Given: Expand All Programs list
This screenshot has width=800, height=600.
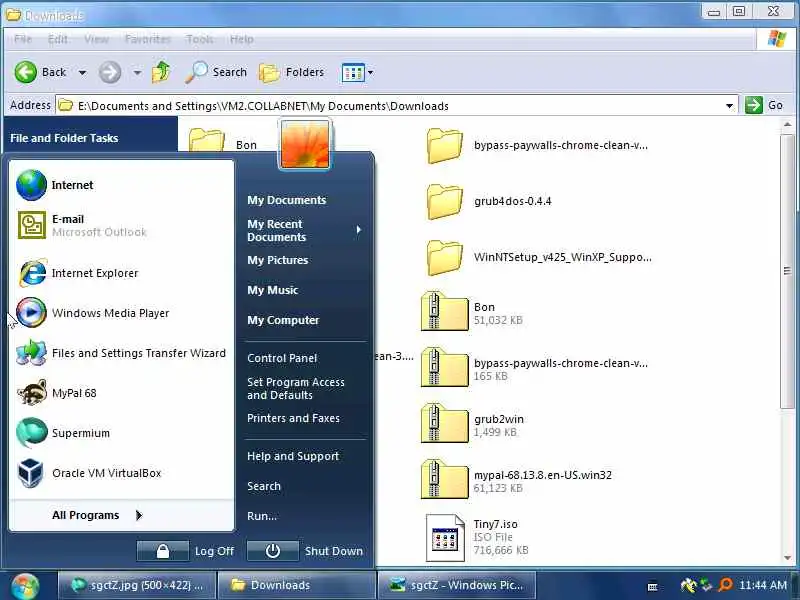Looking at the screenshot, I should (97, 515).
